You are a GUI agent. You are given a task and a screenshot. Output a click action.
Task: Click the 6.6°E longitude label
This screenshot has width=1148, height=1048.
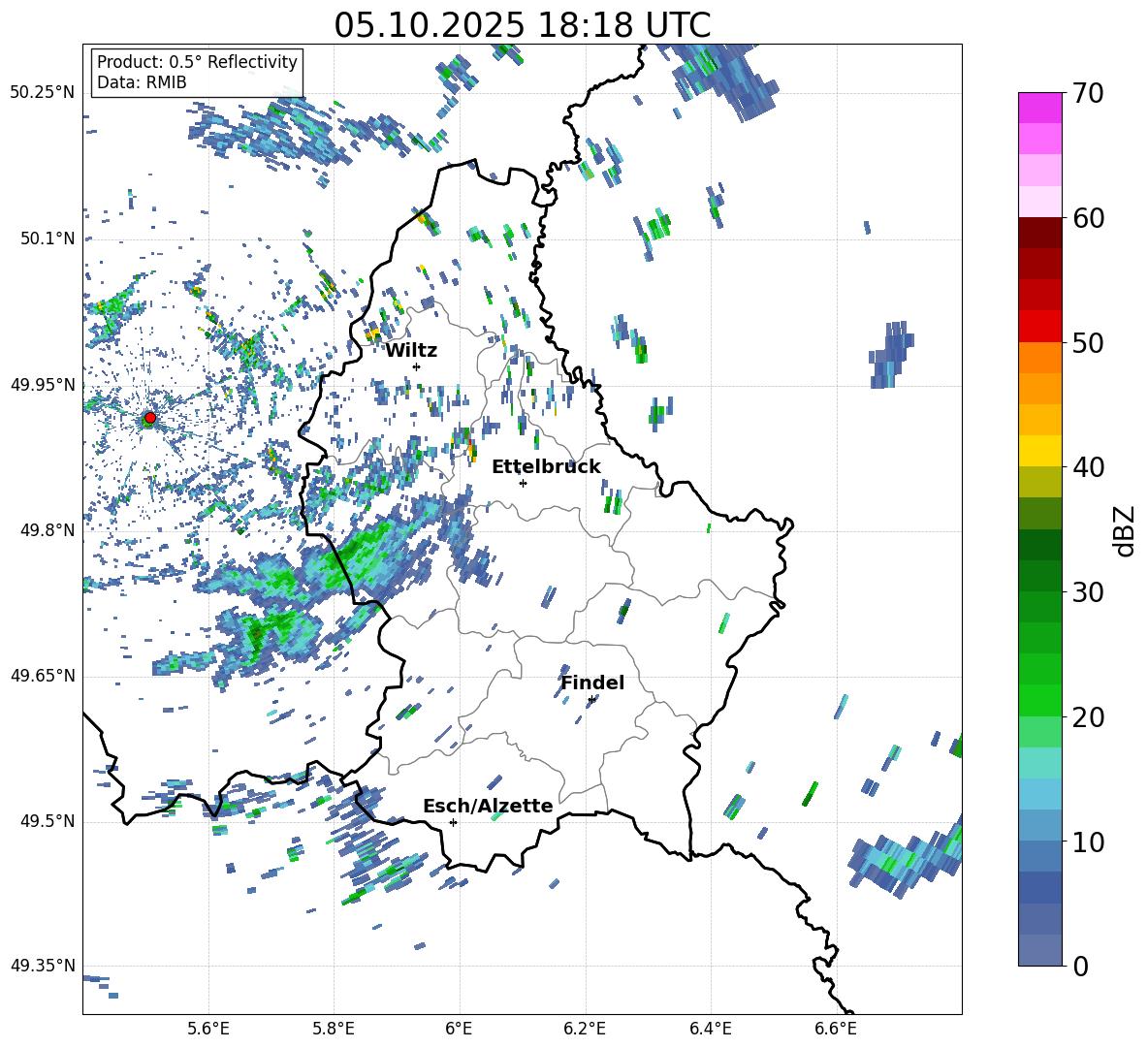coord(836,1029)
